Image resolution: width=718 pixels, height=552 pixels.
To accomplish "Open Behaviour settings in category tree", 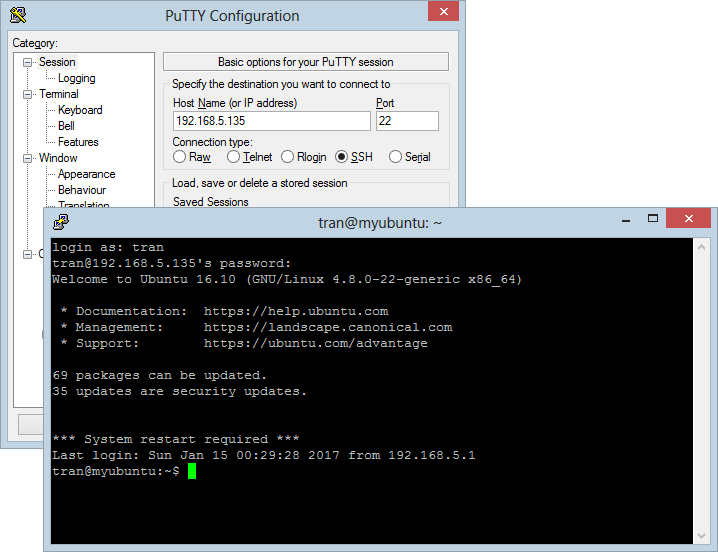I will point(82,190).
